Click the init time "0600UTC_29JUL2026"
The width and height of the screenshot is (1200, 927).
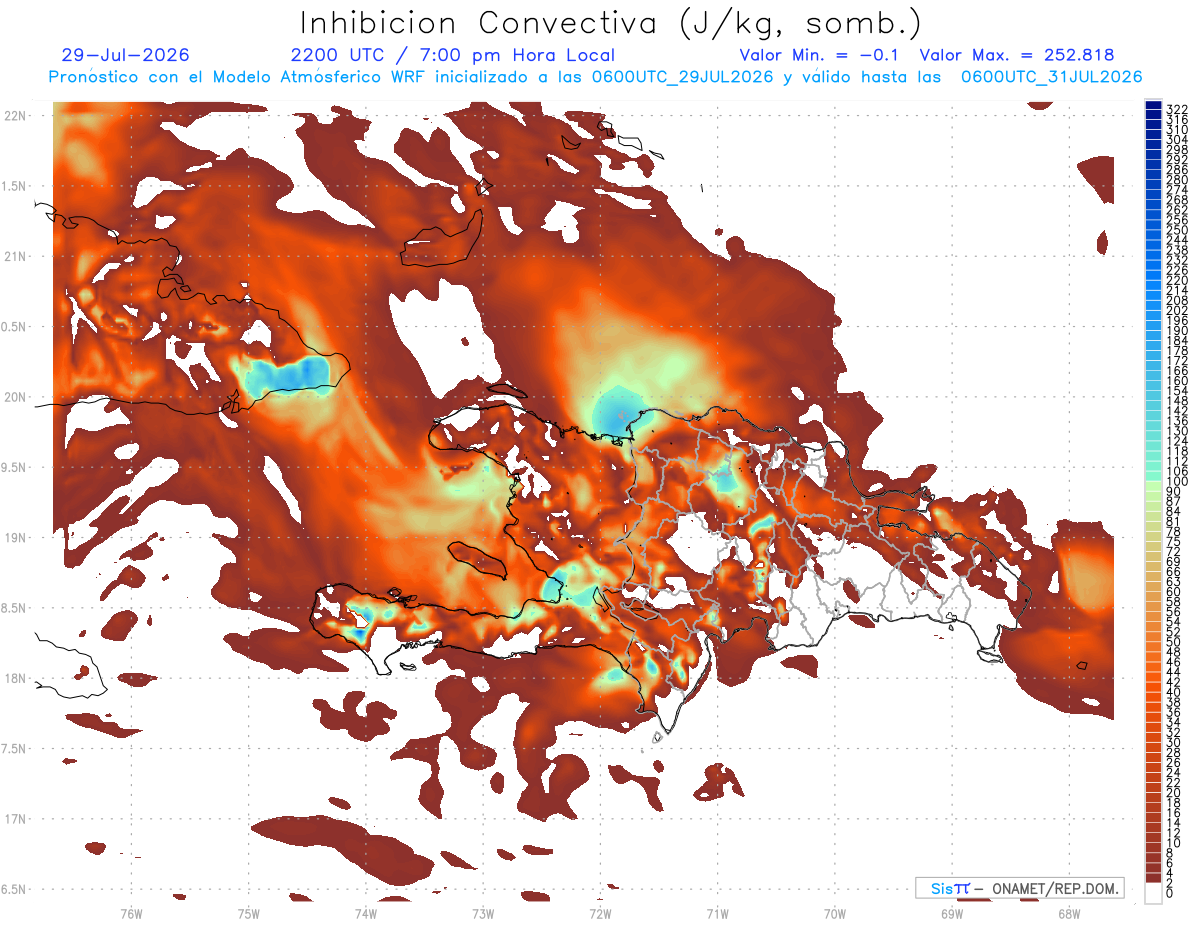coord(682,77)
